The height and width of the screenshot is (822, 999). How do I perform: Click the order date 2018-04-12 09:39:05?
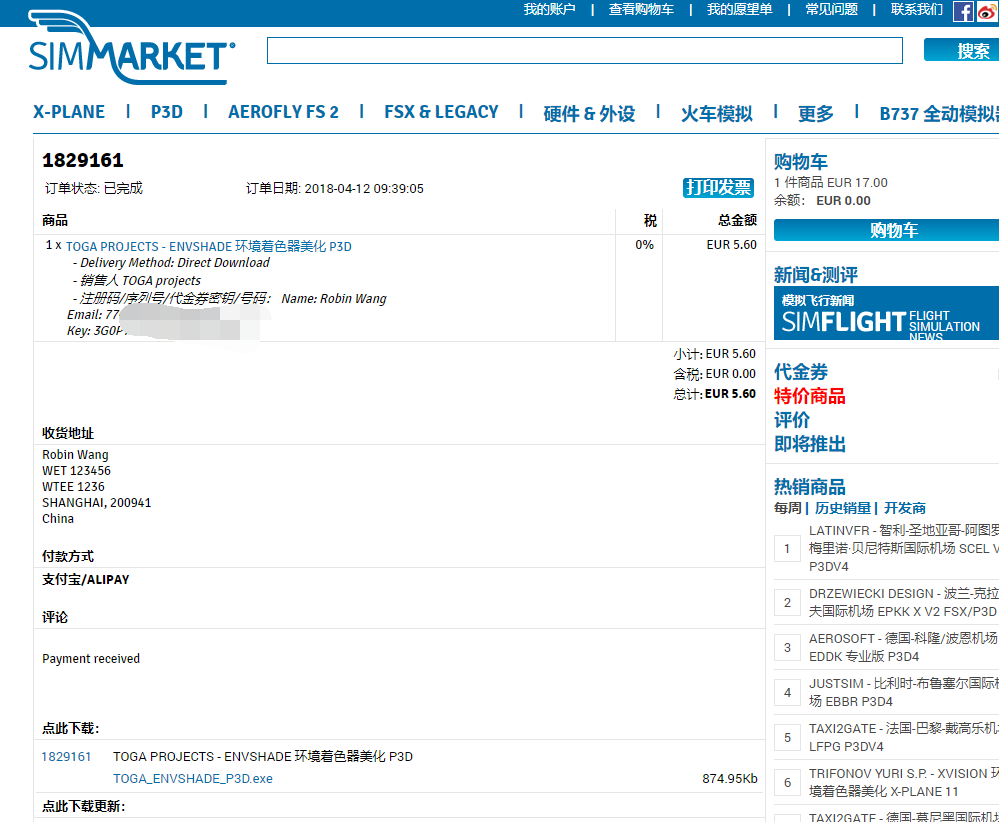pos(364,189)
